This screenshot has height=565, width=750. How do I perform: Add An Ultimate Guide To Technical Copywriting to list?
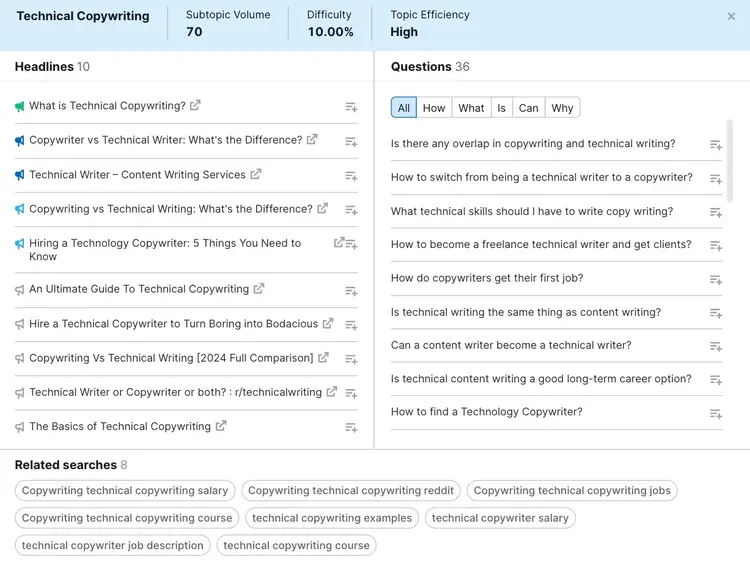[x=351, y=291]
